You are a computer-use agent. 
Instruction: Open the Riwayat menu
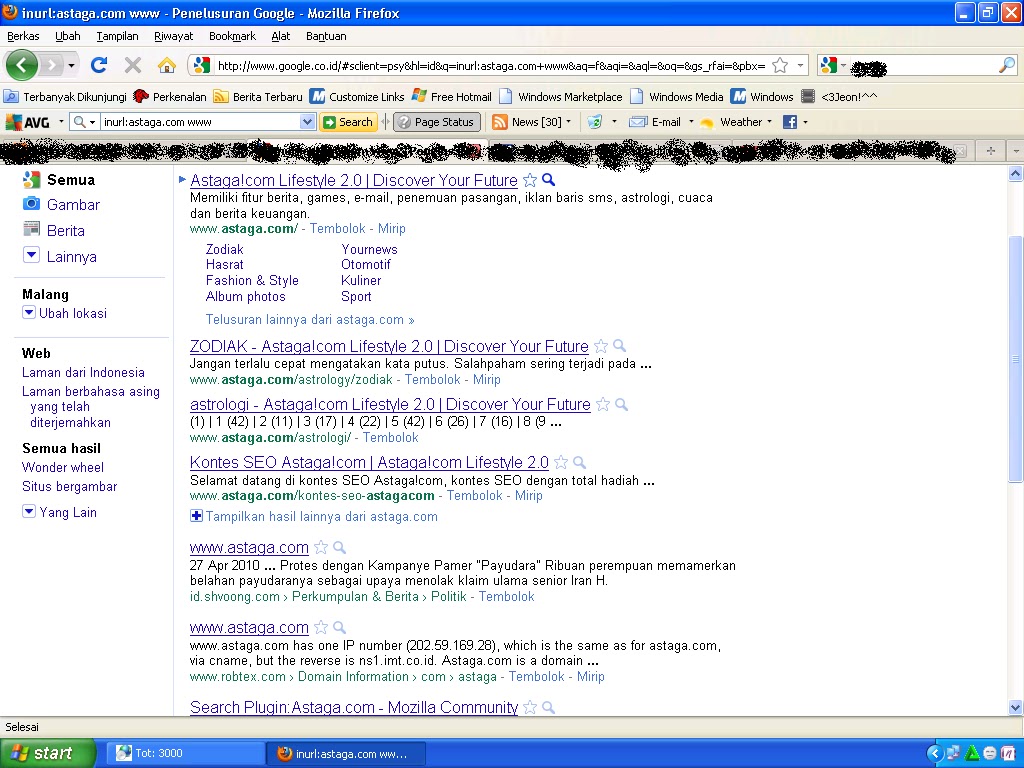[174, 37]
